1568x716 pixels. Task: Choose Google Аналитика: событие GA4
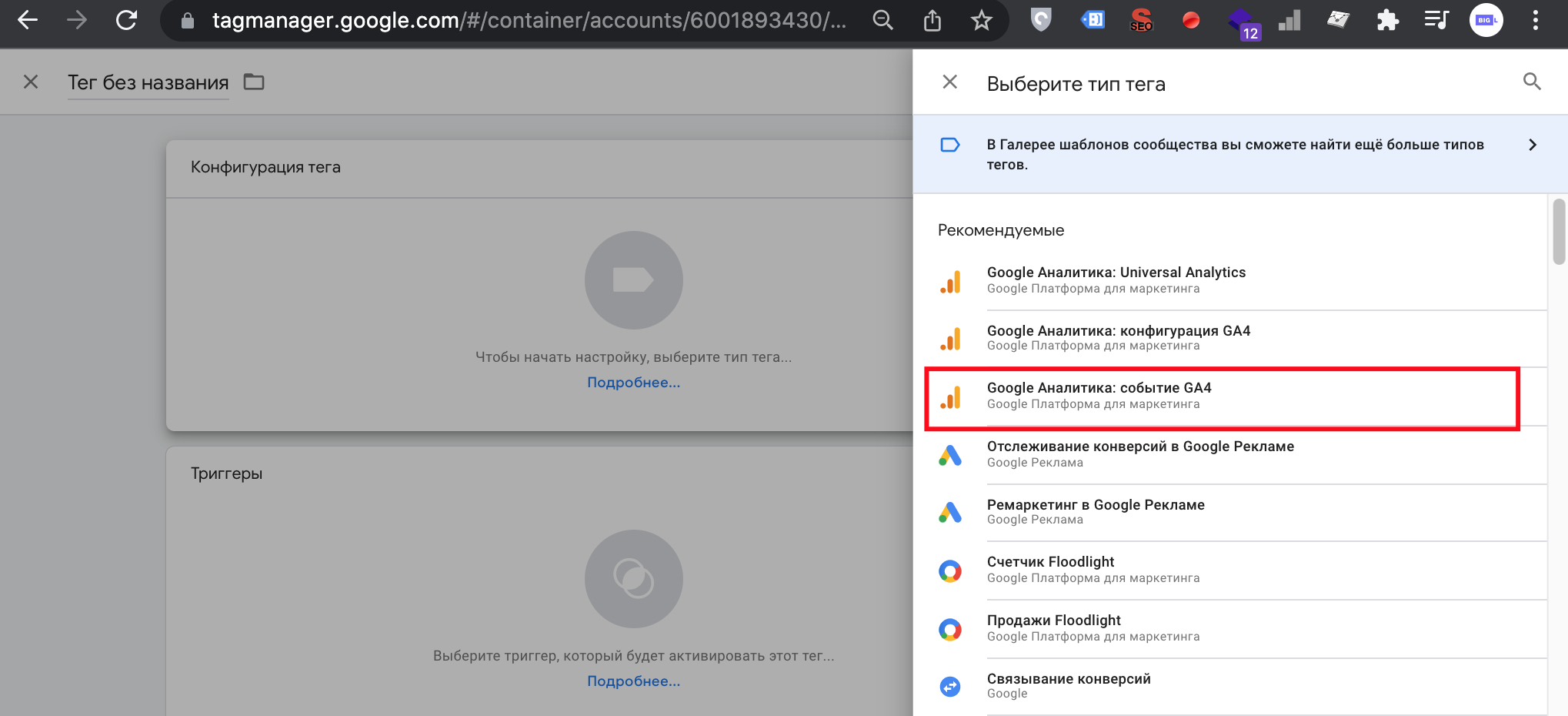click(x=1099, y=396)
